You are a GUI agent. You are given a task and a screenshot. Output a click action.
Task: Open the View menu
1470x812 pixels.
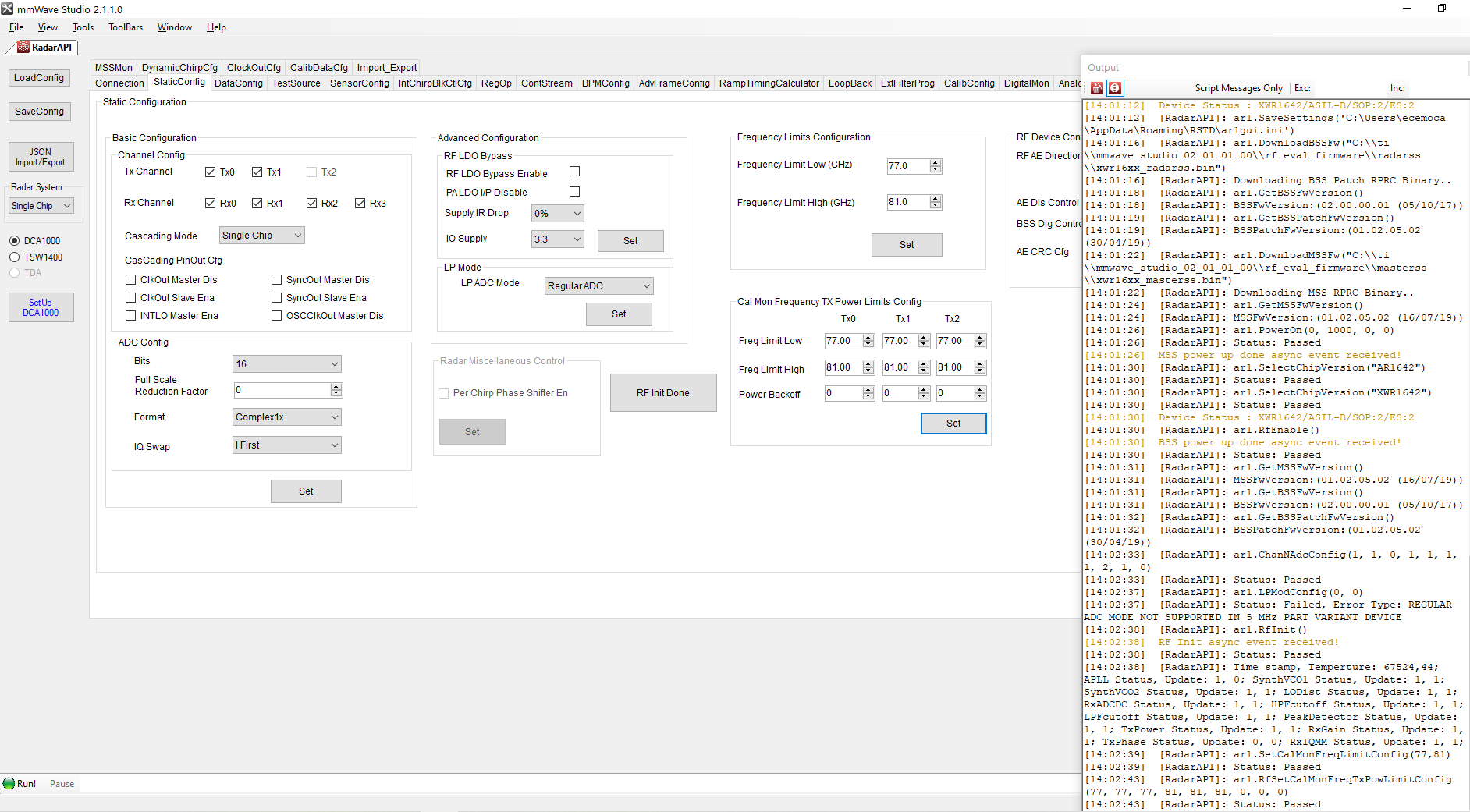coord(48,27)
